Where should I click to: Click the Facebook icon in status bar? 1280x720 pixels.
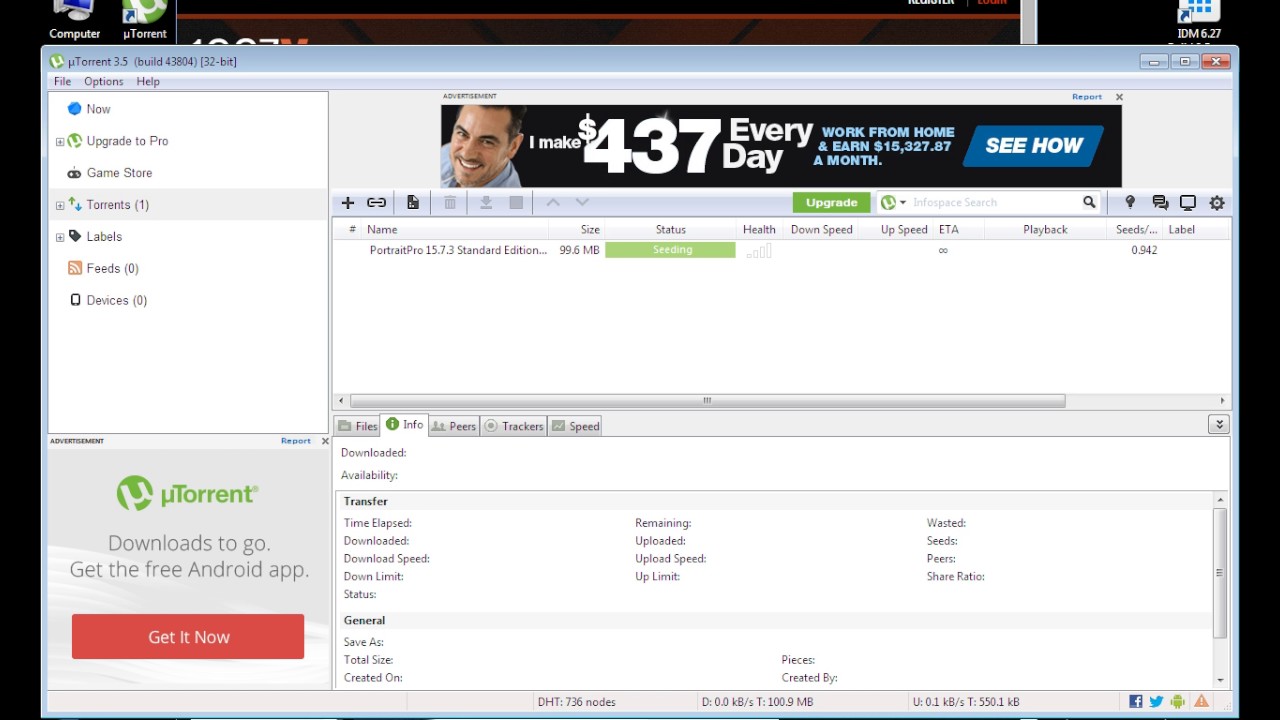click(x=1136, y=702)
